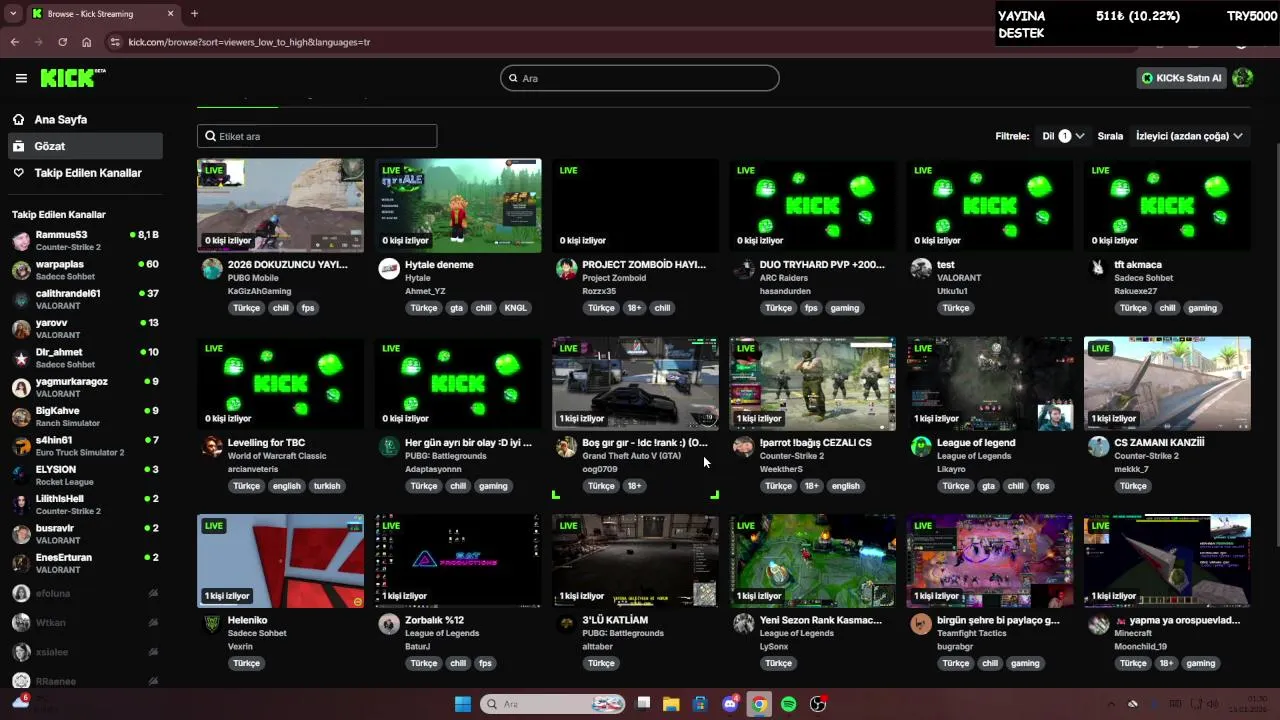Click KICKs Satın Al button
This screenshot has width=1280, height=720.
(x=1182, y=78)
